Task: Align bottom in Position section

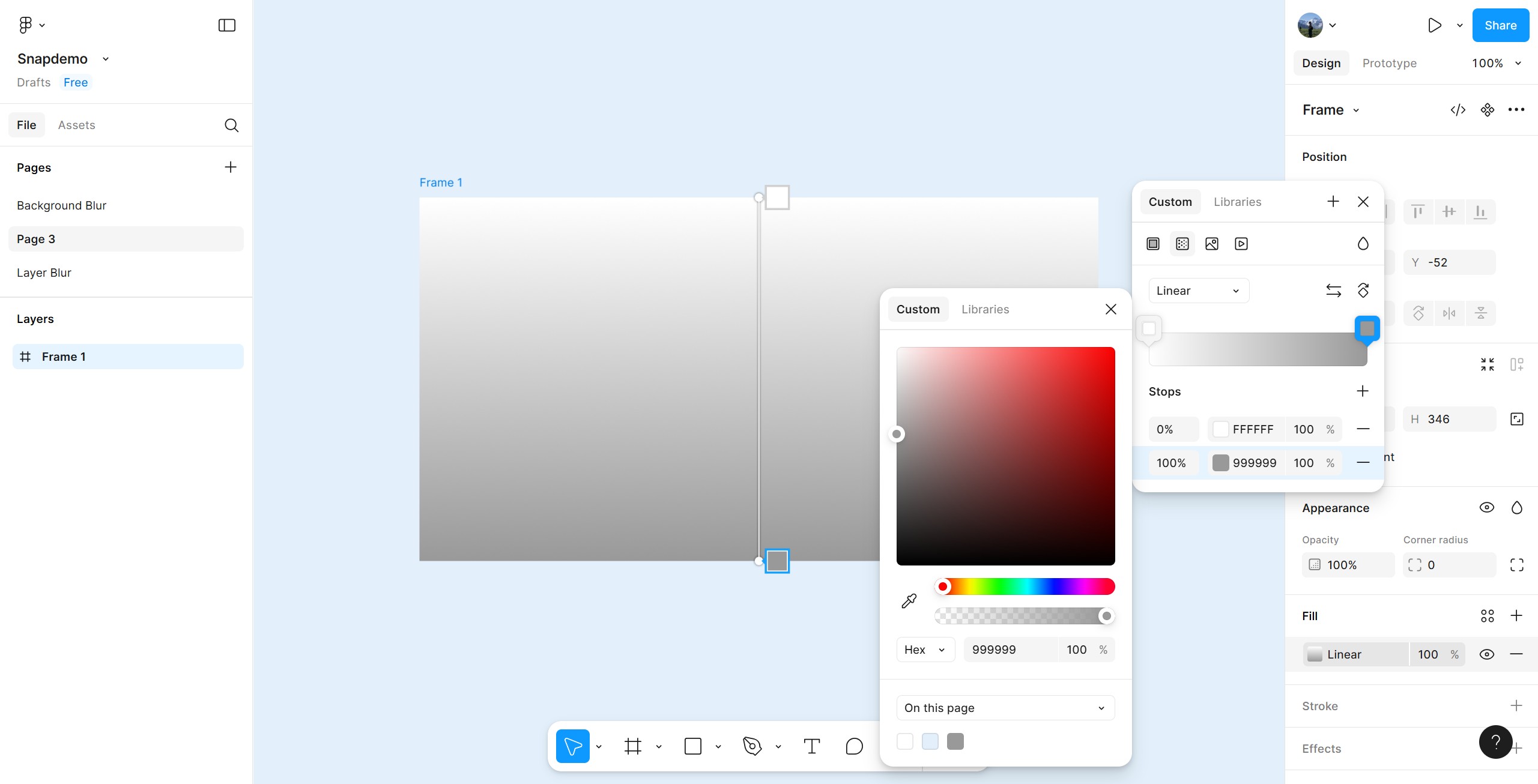Action: (1481, 211)
